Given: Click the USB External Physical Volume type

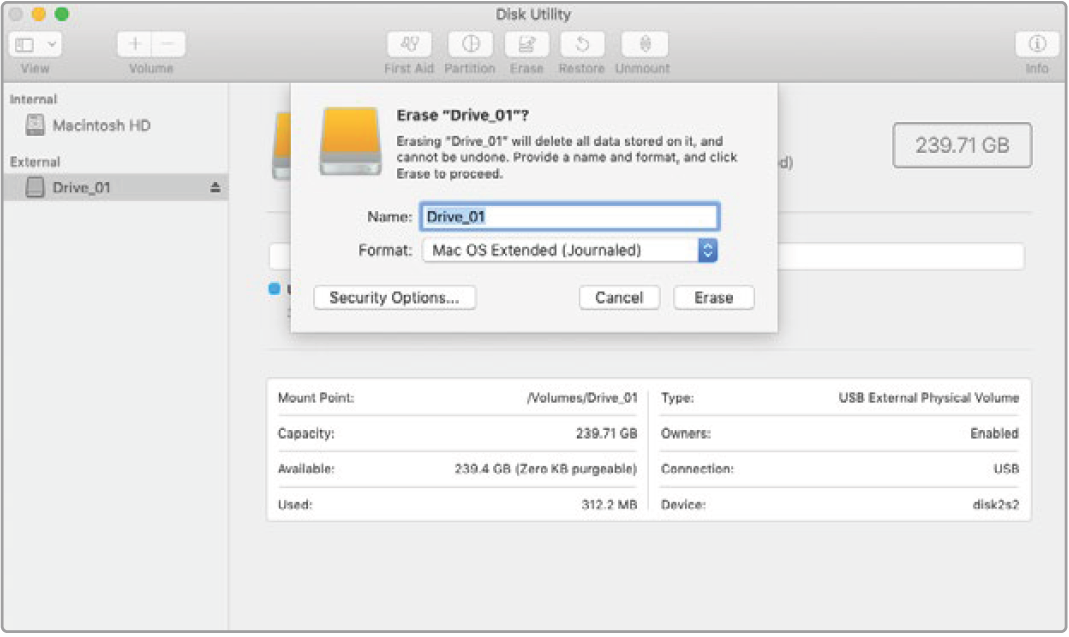Looking at the screenshot, I should click(929, 398).
